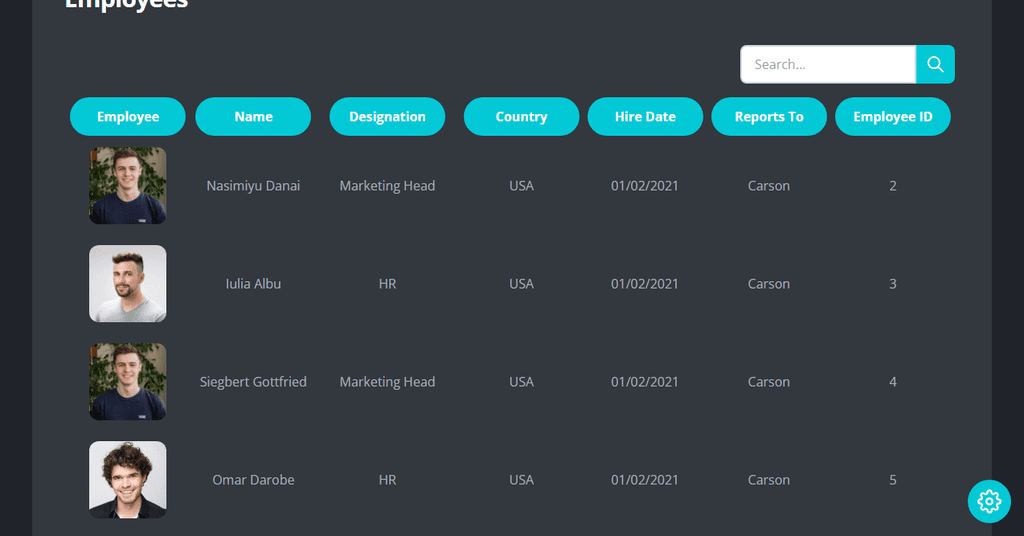Click hire date in Omar Darobe's row
This screenshot has height=536, width=1024.
(x=645, y=480)
